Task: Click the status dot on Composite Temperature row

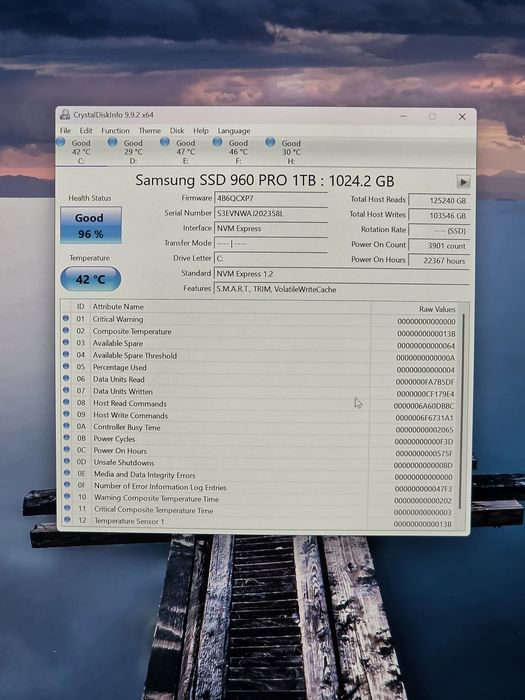Action: [x=66, y=330]
